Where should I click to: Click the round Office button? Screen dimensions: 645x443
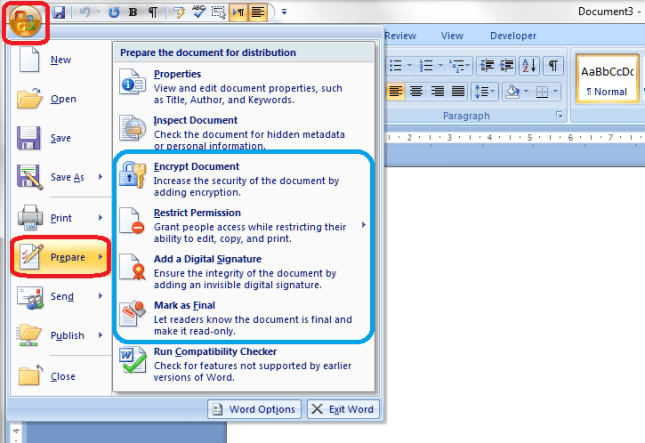tap(25, 21)
